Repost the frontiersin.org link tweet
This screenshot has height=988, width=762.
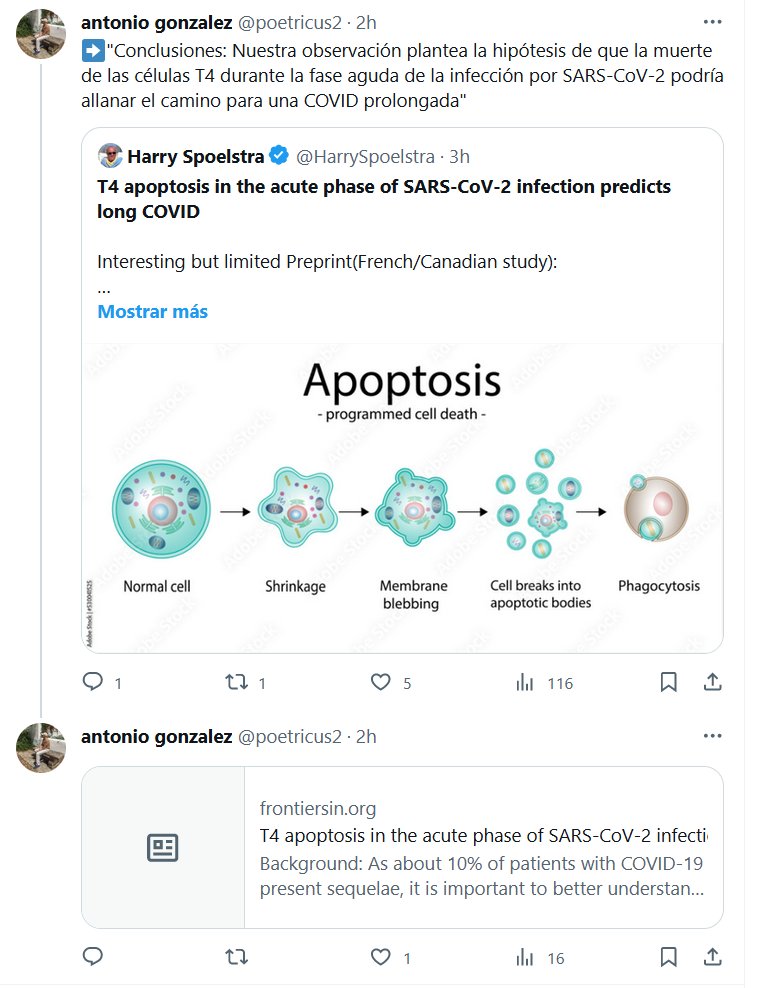tap(237, 957)
